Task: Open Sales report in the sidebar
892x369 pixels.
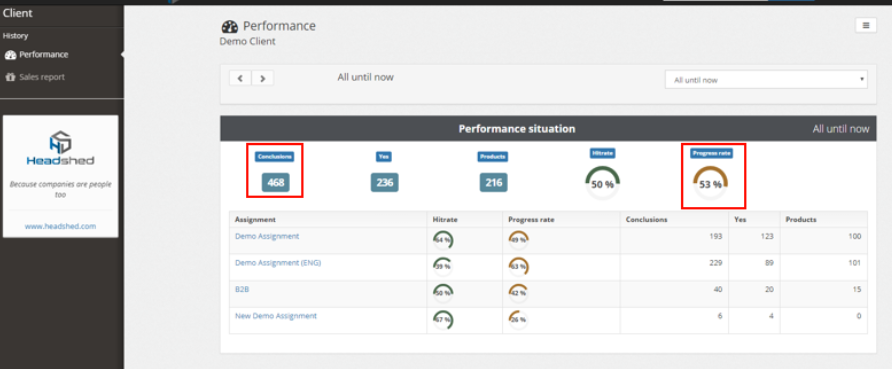Action: pyautogui.click(x=42, y=77)
